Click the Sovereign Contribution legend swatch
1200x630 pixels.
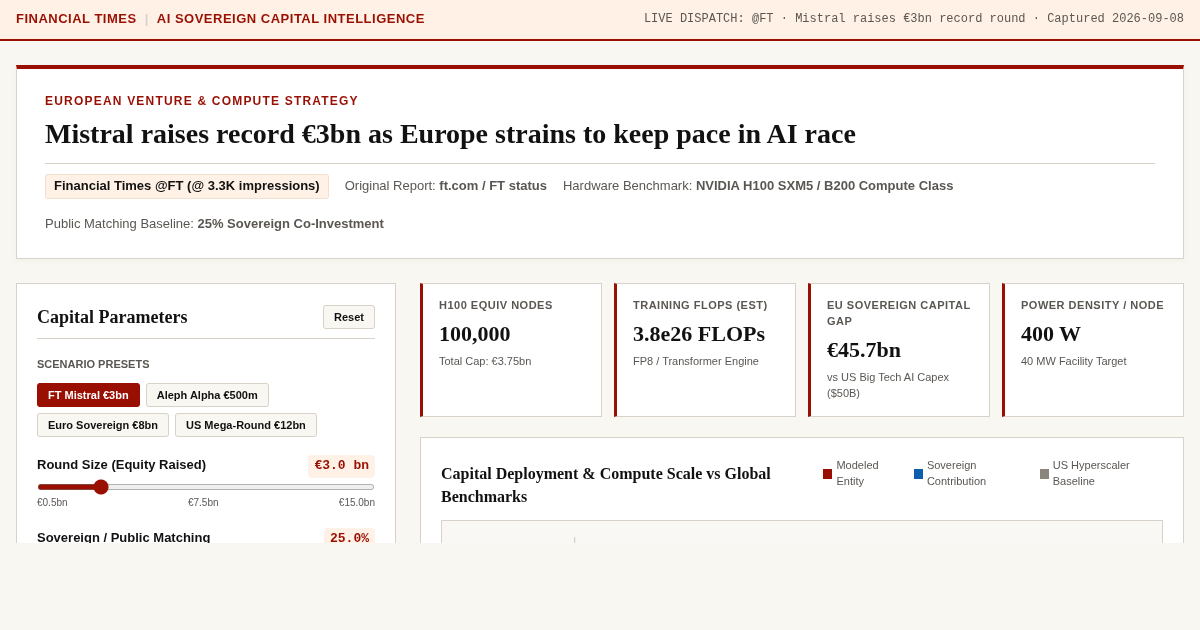pos(918,474)
